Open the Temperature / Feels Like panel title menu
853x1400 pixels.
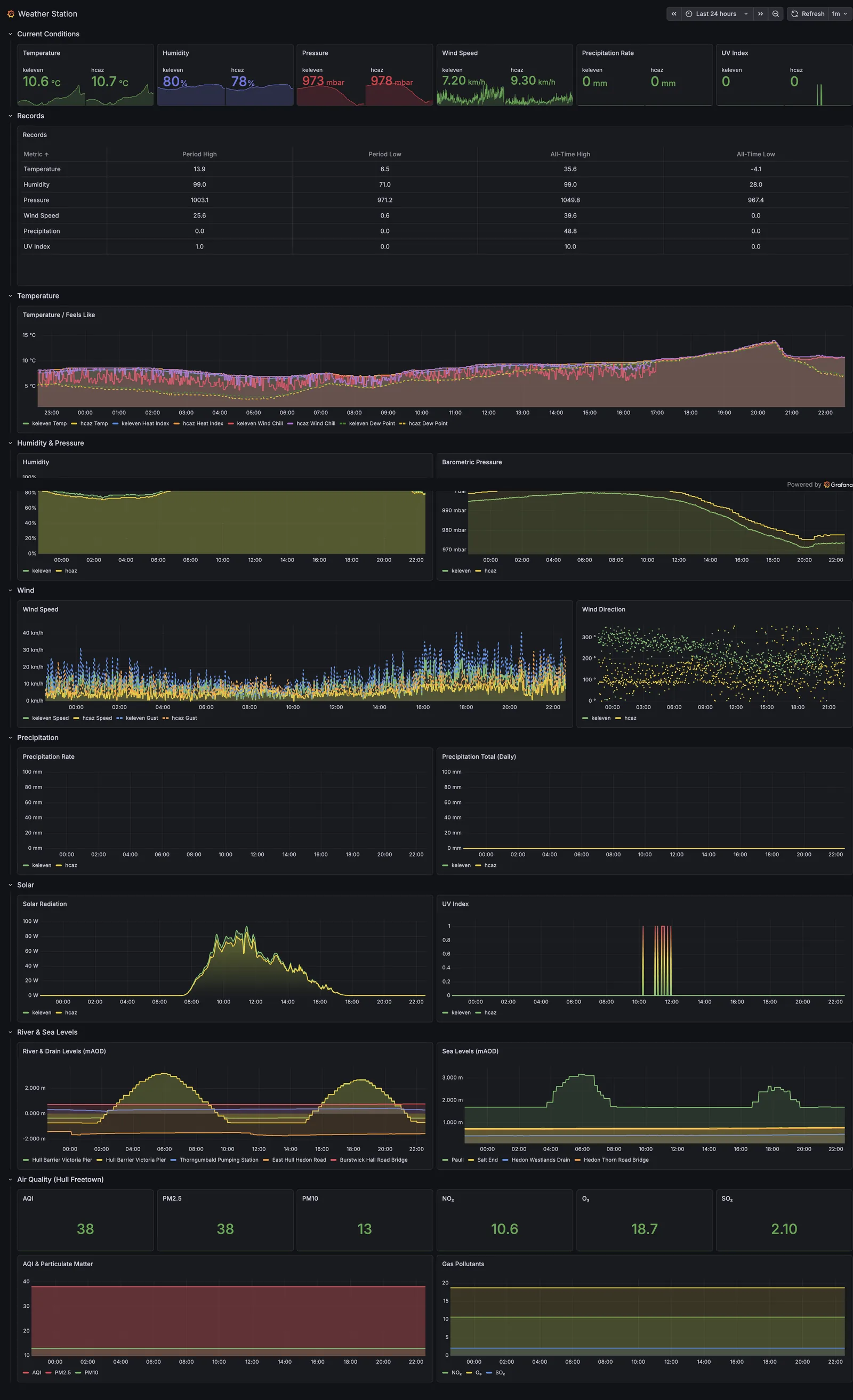click(x=59, y=315)
